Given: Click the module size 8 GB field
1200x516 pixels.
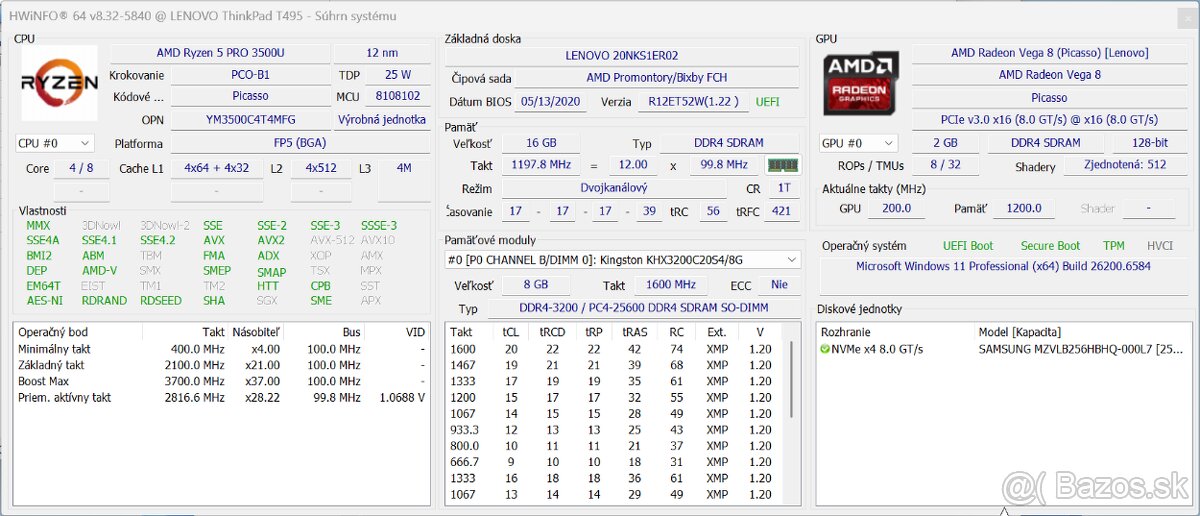Looking at the screenshot, I should coord(536,285).
